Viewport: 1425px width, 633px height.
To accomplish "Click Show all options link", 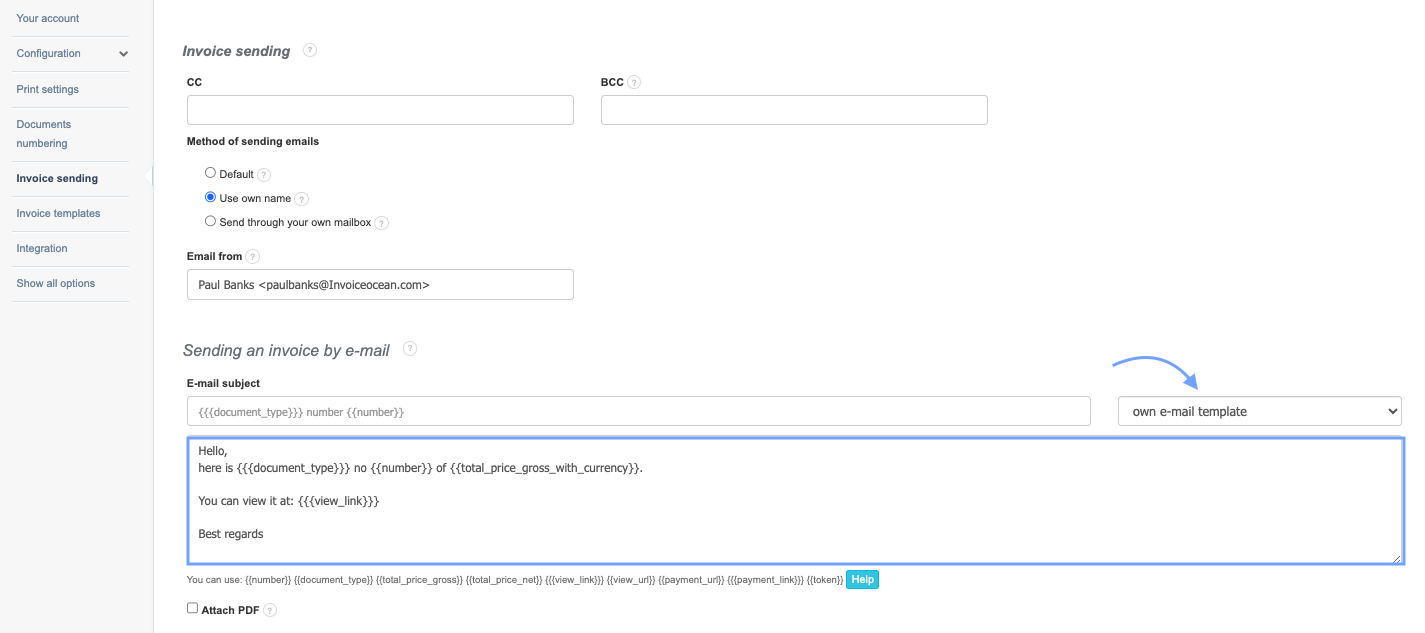I will (56, 283).
